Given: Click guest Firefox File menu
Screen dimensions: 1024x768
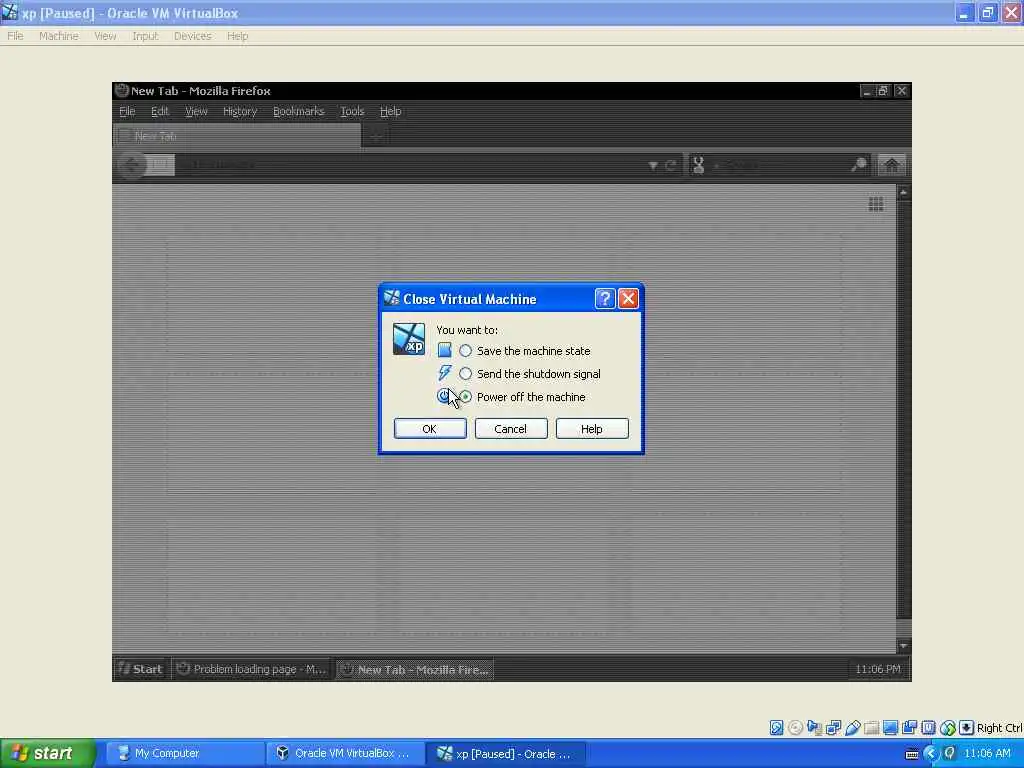Looking at the screenshot, I should pyautogui.click(x=127, y=111).
